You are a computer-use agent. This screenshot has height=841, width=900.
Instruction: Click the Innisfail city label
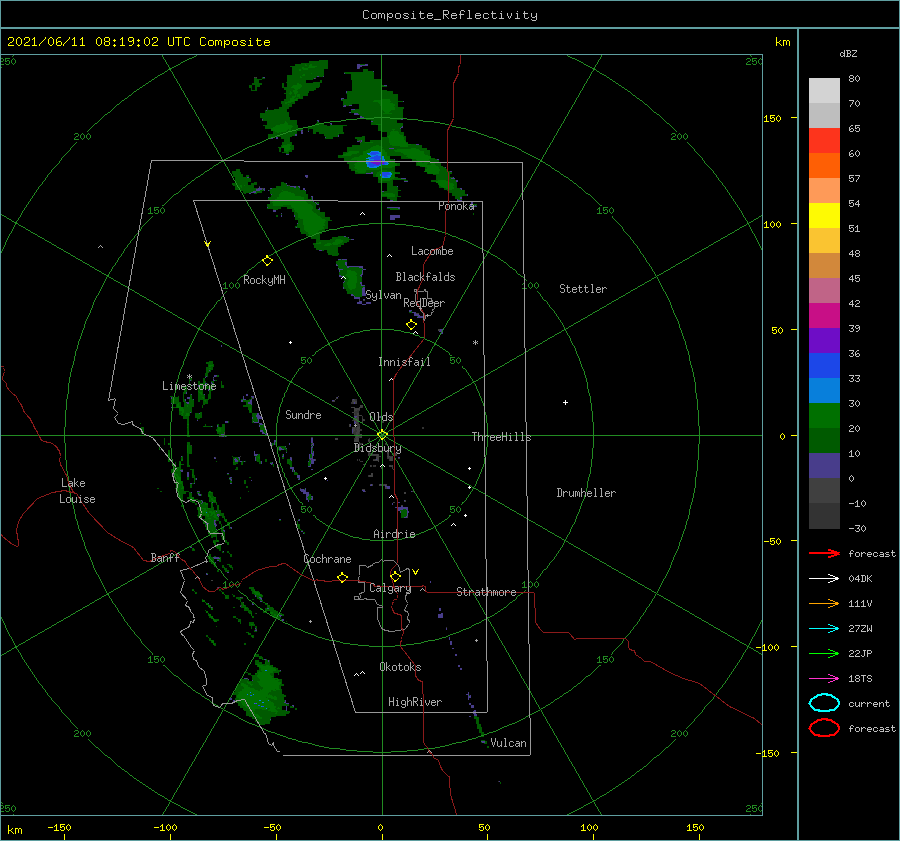click(x=404, y=362)
